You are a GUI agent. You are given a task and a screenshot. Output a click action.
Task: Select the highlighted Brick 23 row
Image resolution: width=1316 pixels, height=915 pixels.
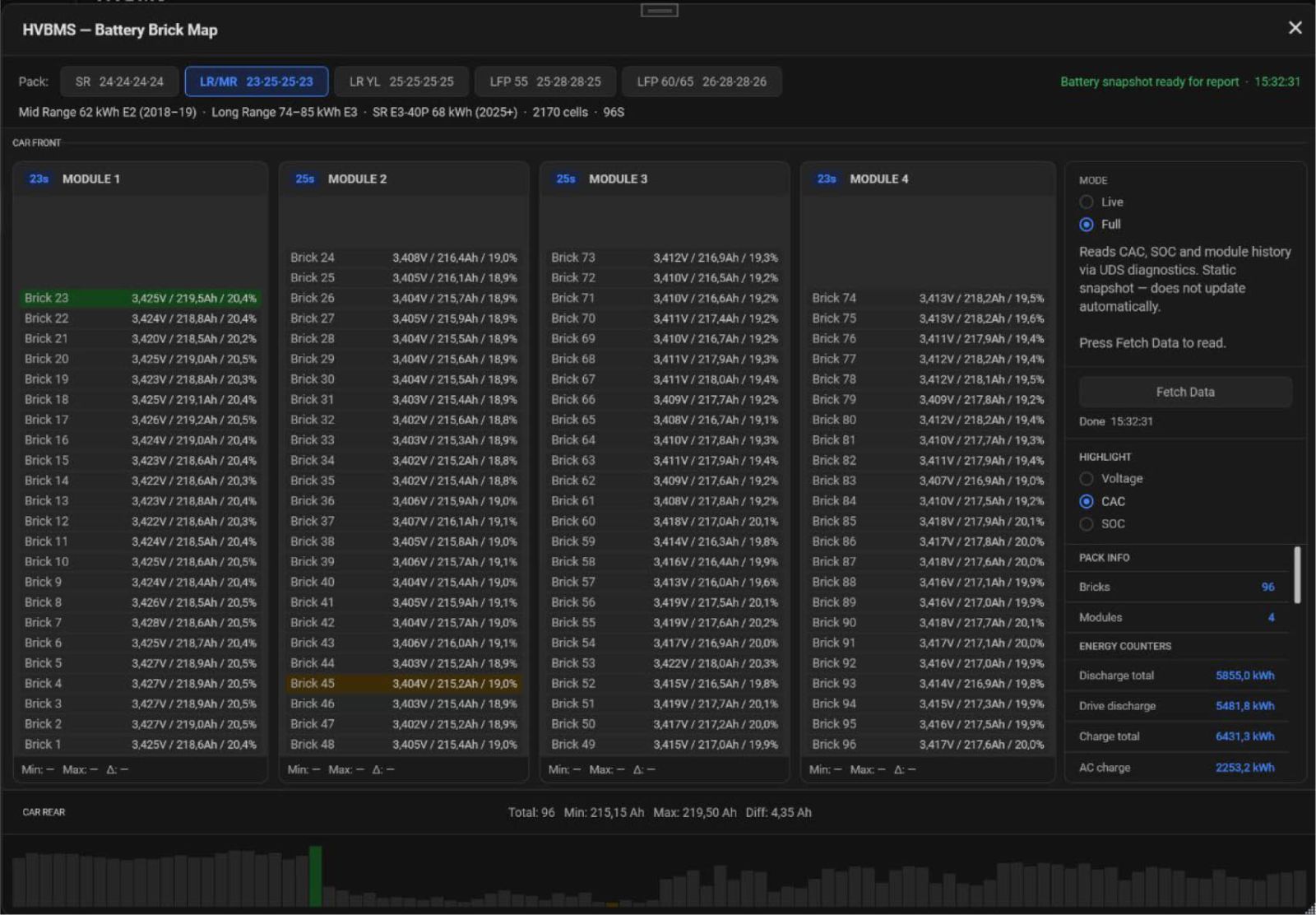pyautogui.click(x=140, y=298)
